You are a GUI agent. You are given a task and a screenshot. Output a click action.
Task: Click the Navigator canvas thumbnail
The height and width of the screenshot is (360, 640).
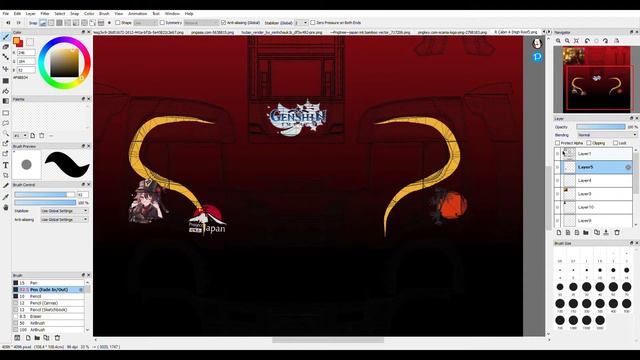click(x=596, y=79)
